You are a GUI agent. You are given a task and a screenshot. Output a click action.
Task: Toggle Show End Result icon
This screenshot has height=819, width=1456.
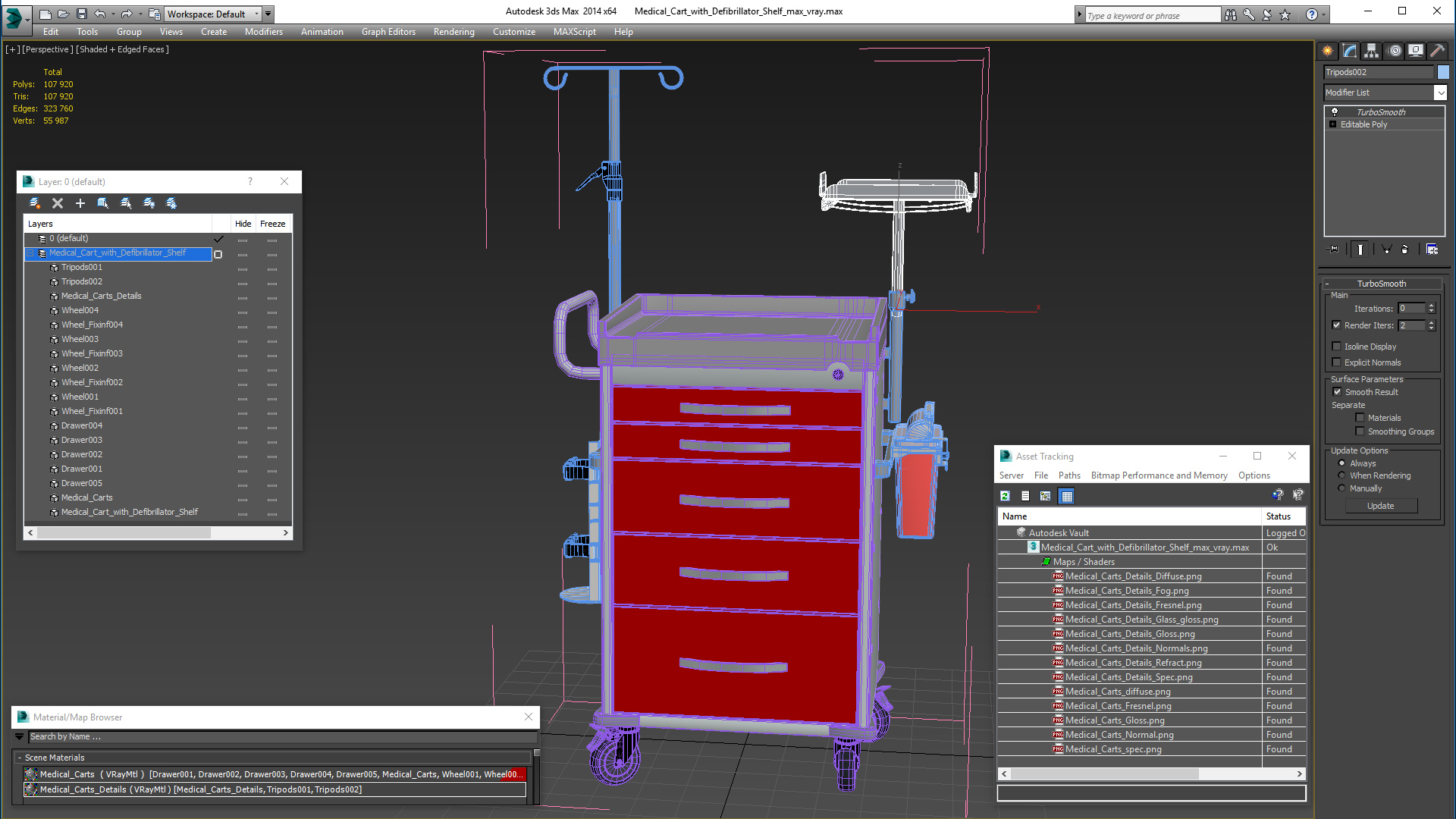[x=1360, y=249]
